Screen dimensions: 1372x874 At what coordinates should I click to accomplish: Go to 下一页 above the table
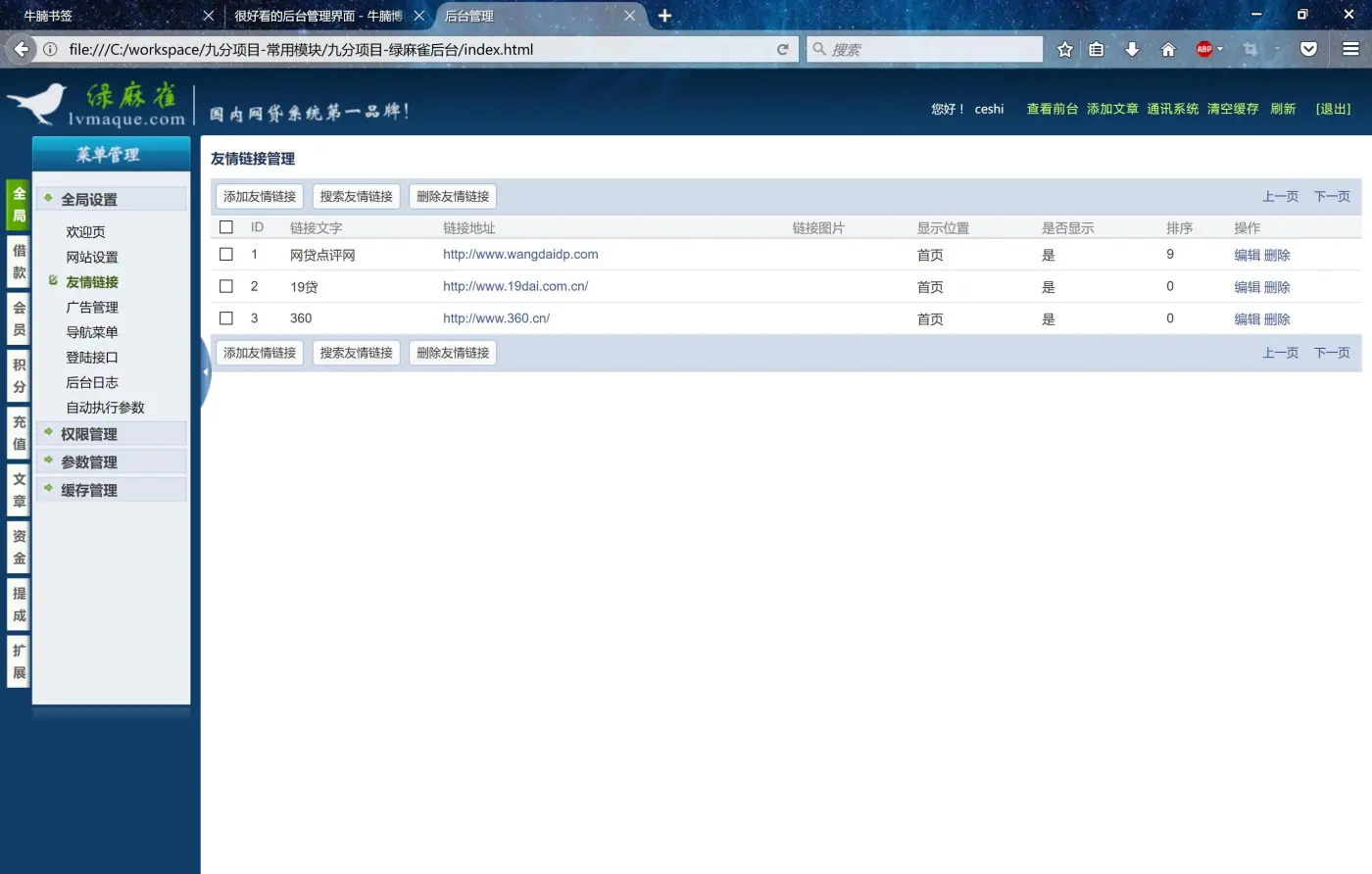1332,196
